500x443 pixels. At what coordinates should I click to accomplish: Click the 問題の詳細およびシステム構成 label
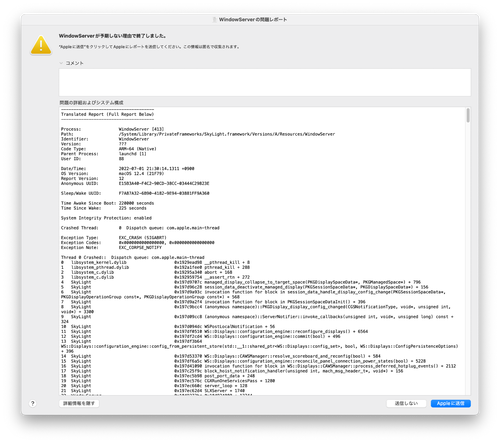coord(91,102)
